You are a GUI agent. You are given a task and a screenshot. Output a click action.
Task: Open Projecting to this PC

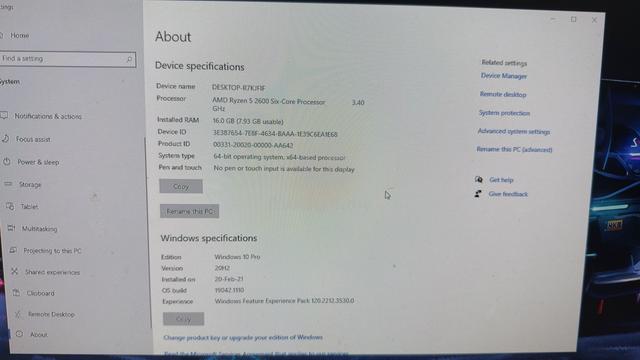coord(52,251)
